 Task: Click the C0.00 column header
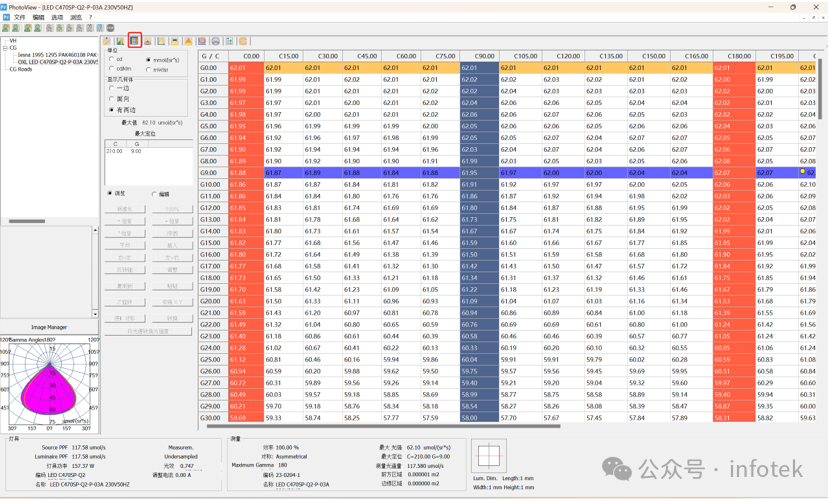246,56
